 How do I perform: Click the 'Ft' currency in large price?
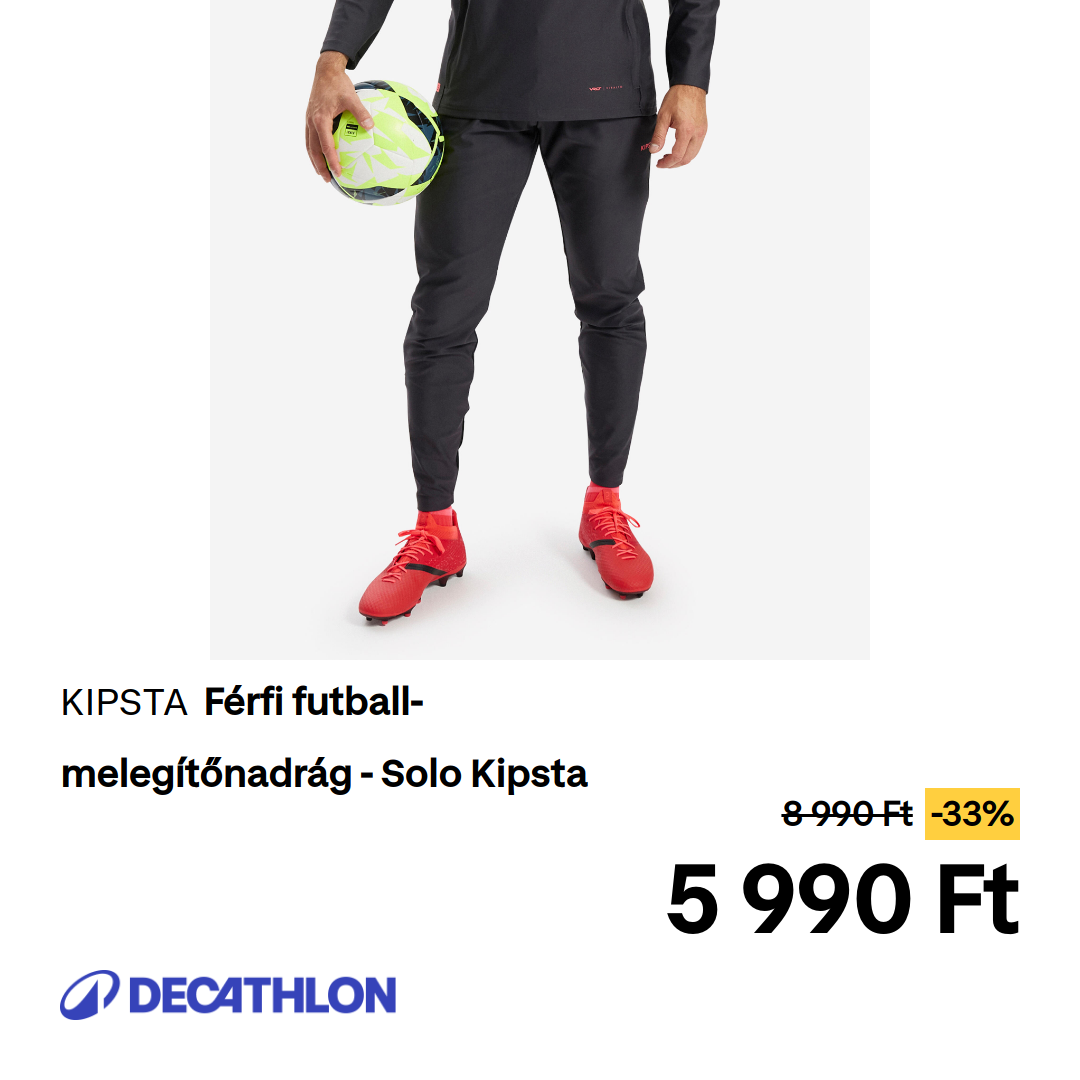click(978, 900)
